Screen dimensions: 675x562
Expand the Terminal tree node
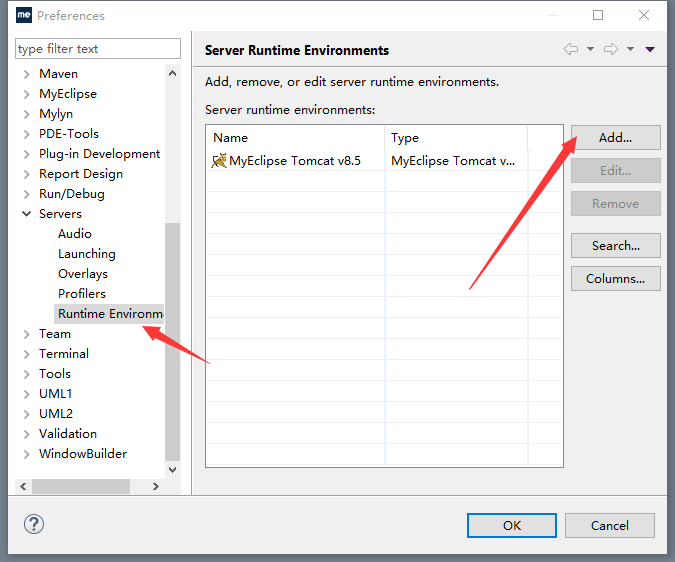(x=26, y=354)
